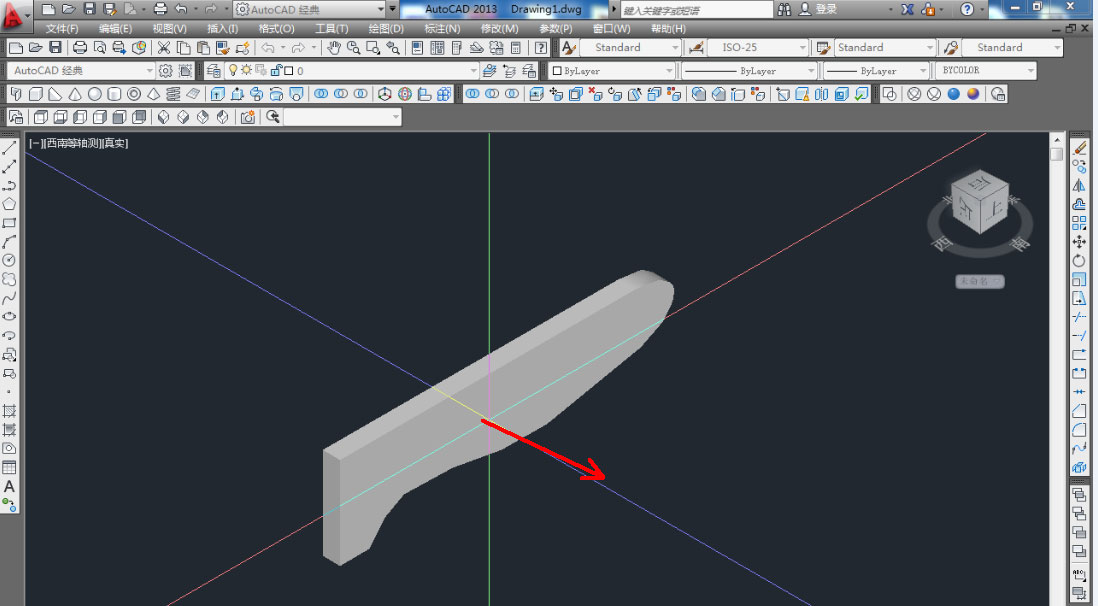This screenshot has width=1098, height=606.
Task: Expand the ISO-25 dimension style dropdown
Action: 759,48
